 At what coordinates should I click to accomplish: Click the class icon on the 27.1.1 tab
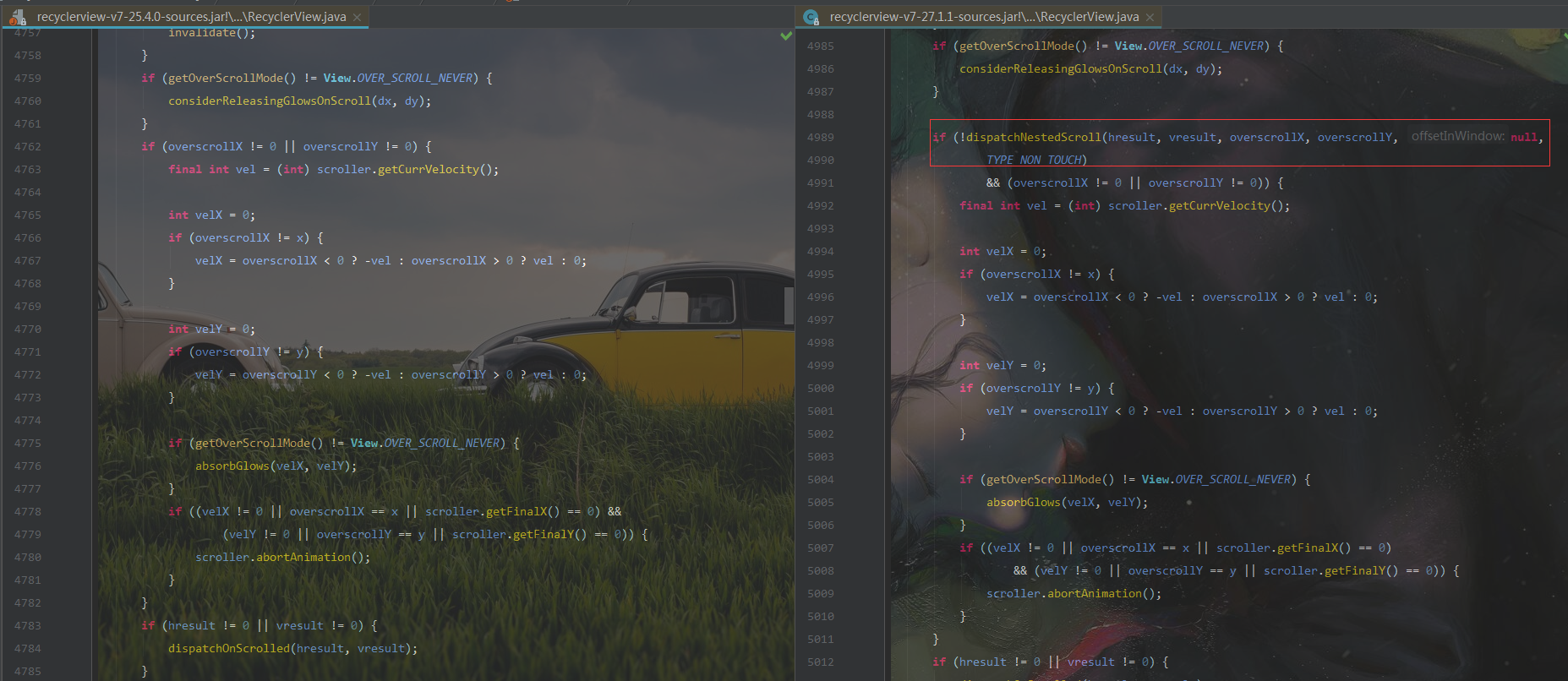point(811,17)
